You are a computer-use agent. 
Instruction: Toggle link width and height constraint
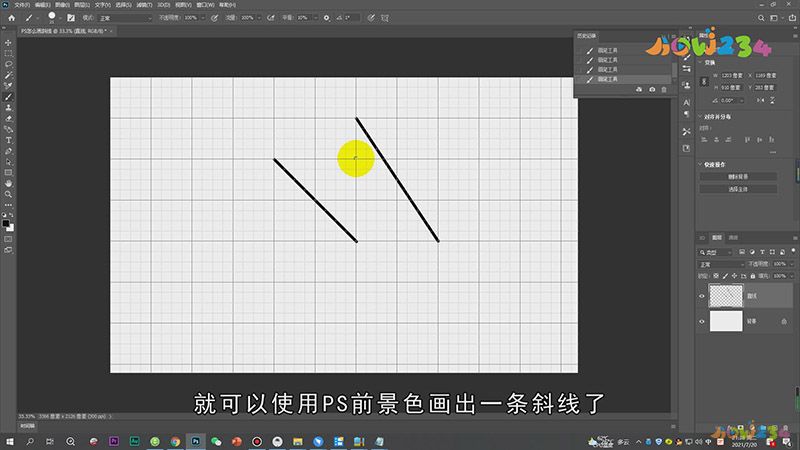(x=704, y=82)
